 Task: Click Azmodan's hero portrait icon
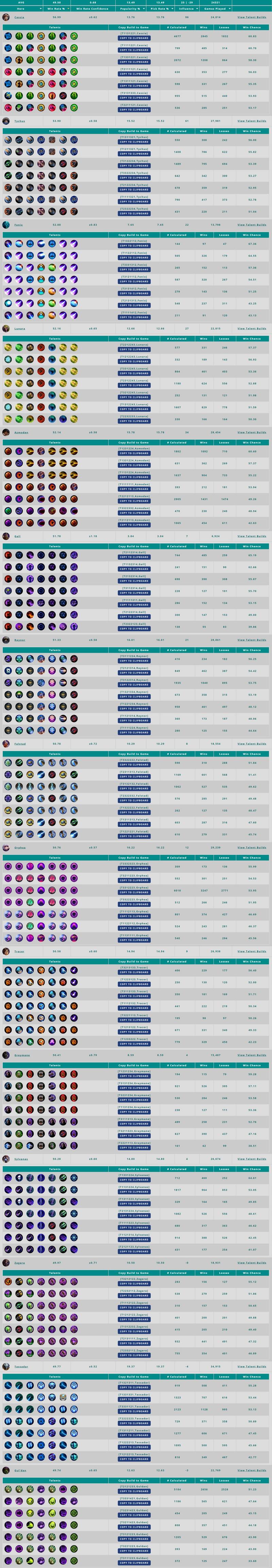[6, 432]
